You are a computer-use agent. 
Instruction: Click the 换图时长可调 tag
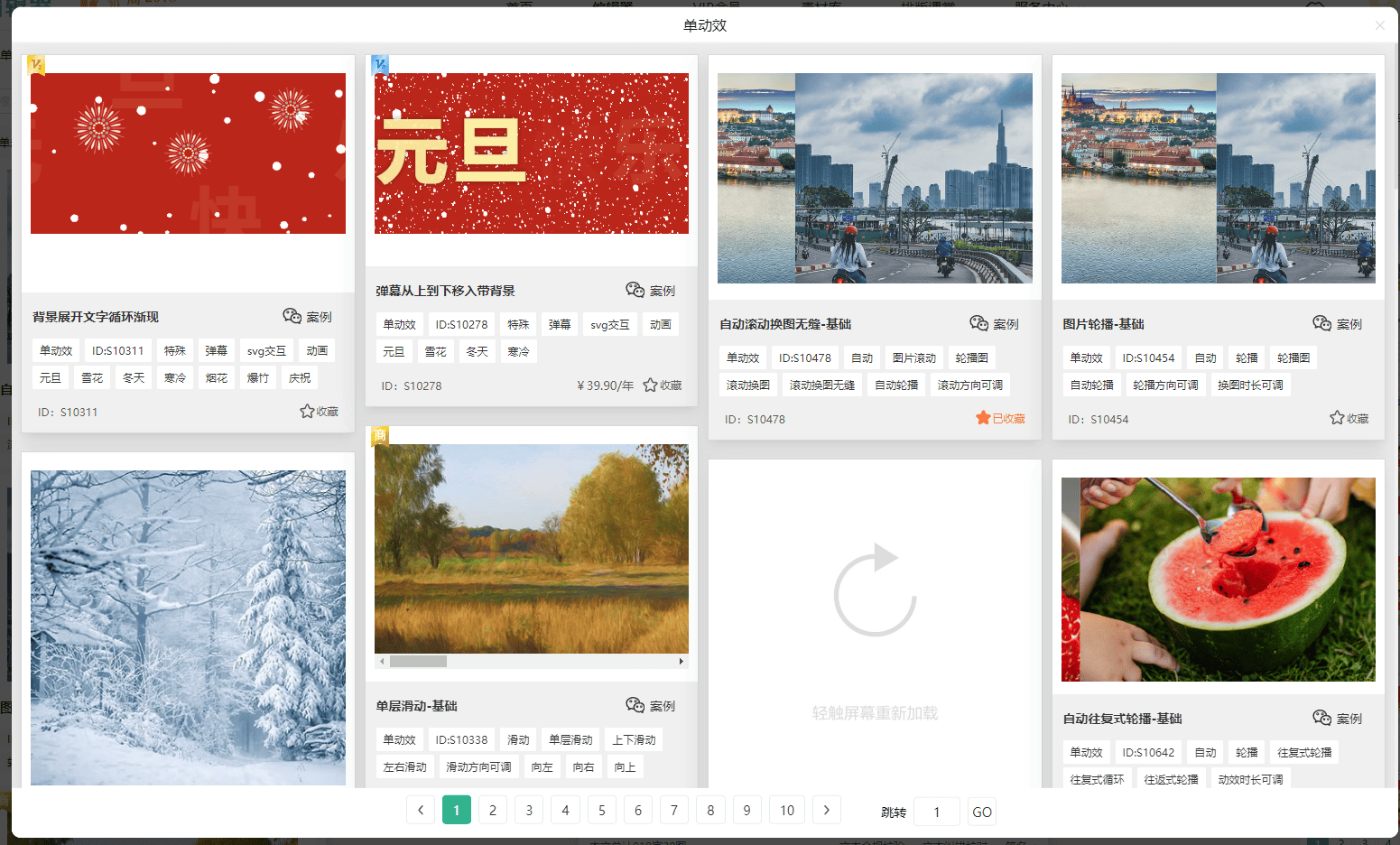tap(1251, 385)
